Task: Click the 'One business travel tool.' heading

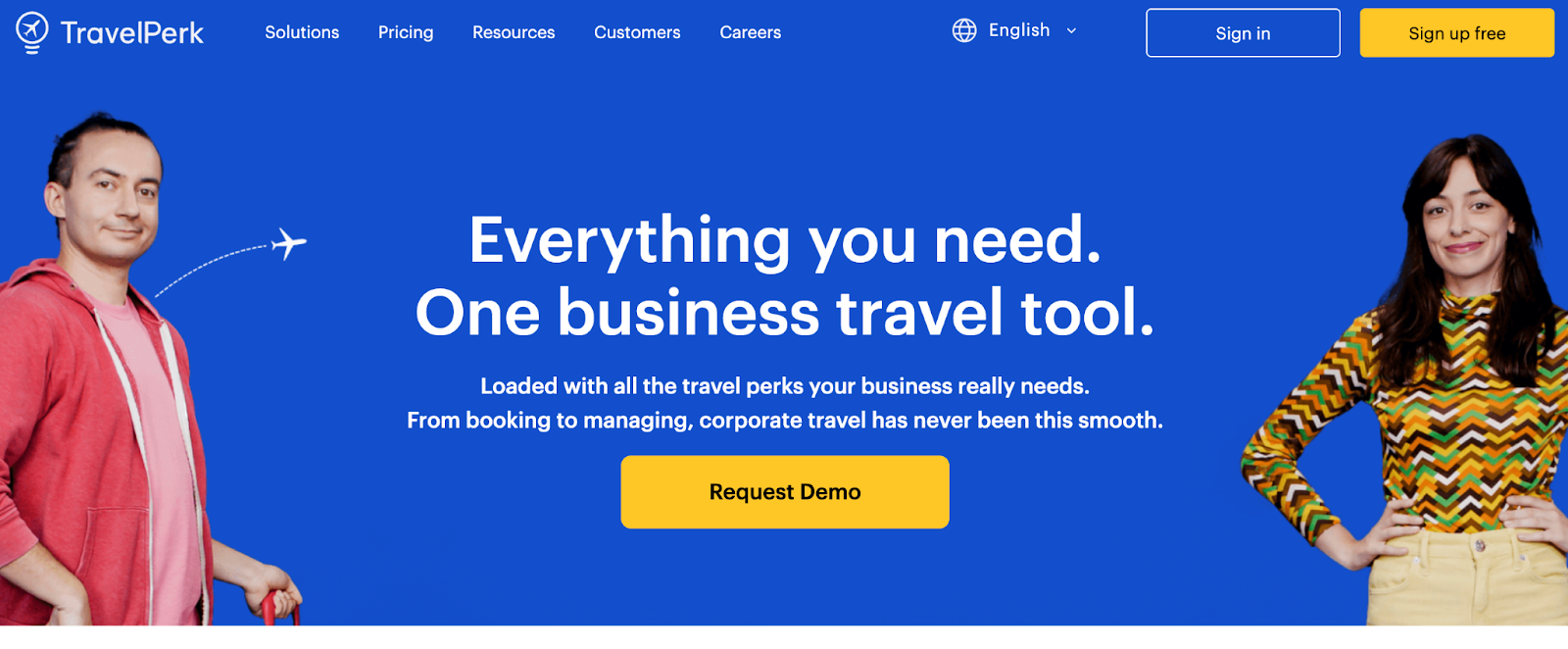Action: click(x=785, y=313)
